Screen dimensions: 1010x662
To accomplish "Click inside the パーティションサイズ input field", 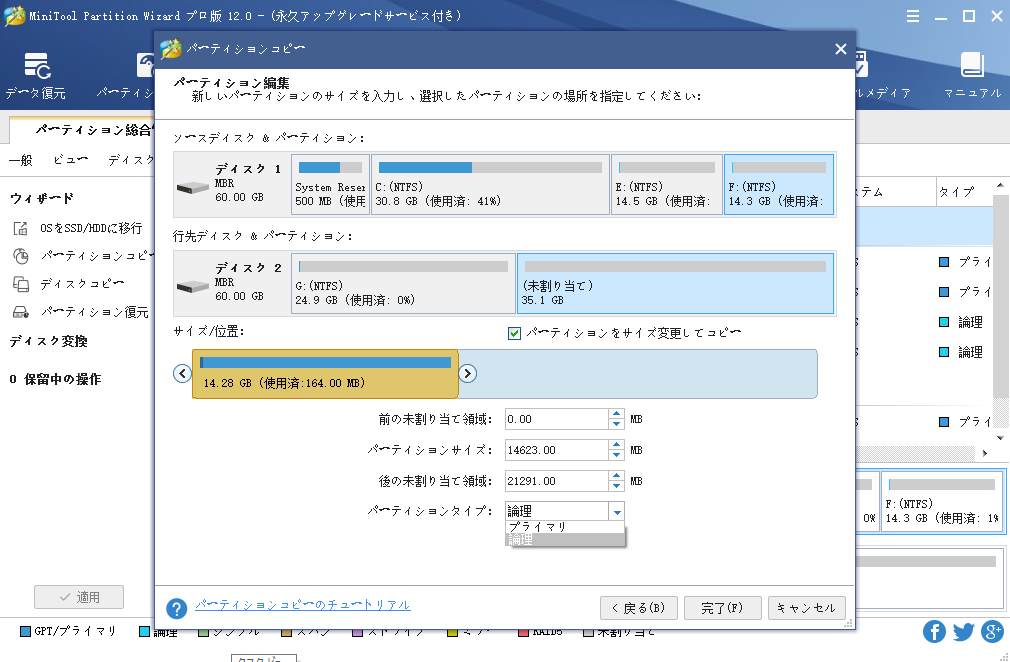I will (555, 449).
